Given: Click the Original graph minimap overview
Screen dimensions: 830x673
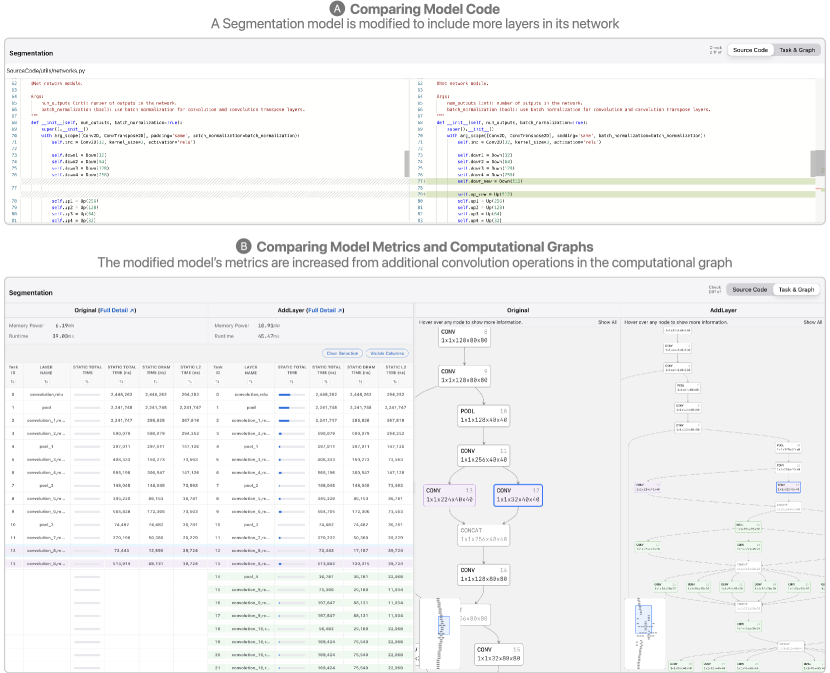Looking at the screenshot, I should (439, 633).
